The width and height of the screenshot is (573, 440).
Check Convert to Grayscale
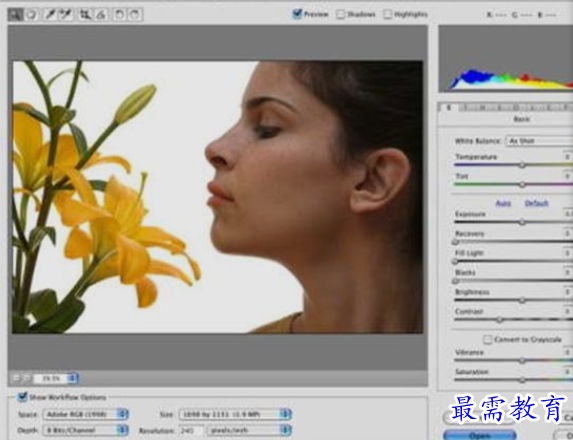point(487,340)
